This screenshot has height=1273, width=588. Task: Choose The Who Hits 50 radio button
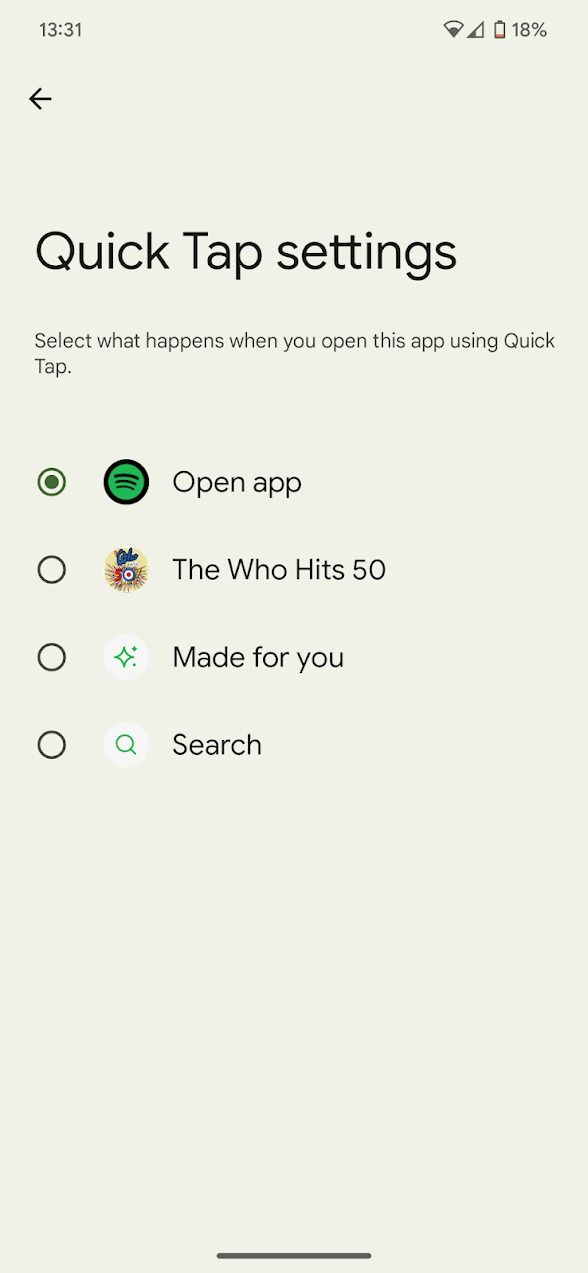pos(52,569)
